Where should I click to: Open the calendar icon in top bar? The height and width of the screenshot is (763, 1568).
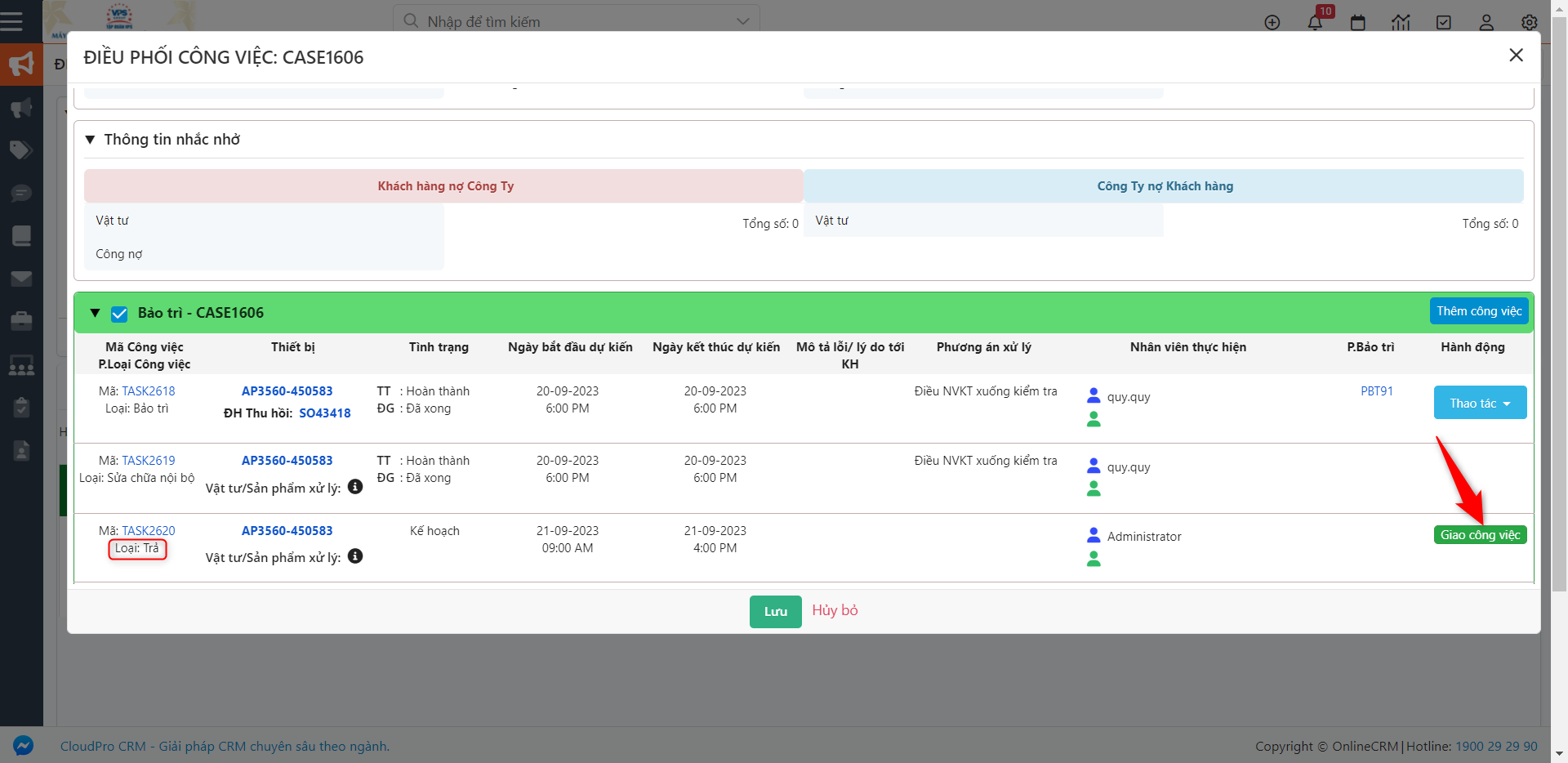1358,22
